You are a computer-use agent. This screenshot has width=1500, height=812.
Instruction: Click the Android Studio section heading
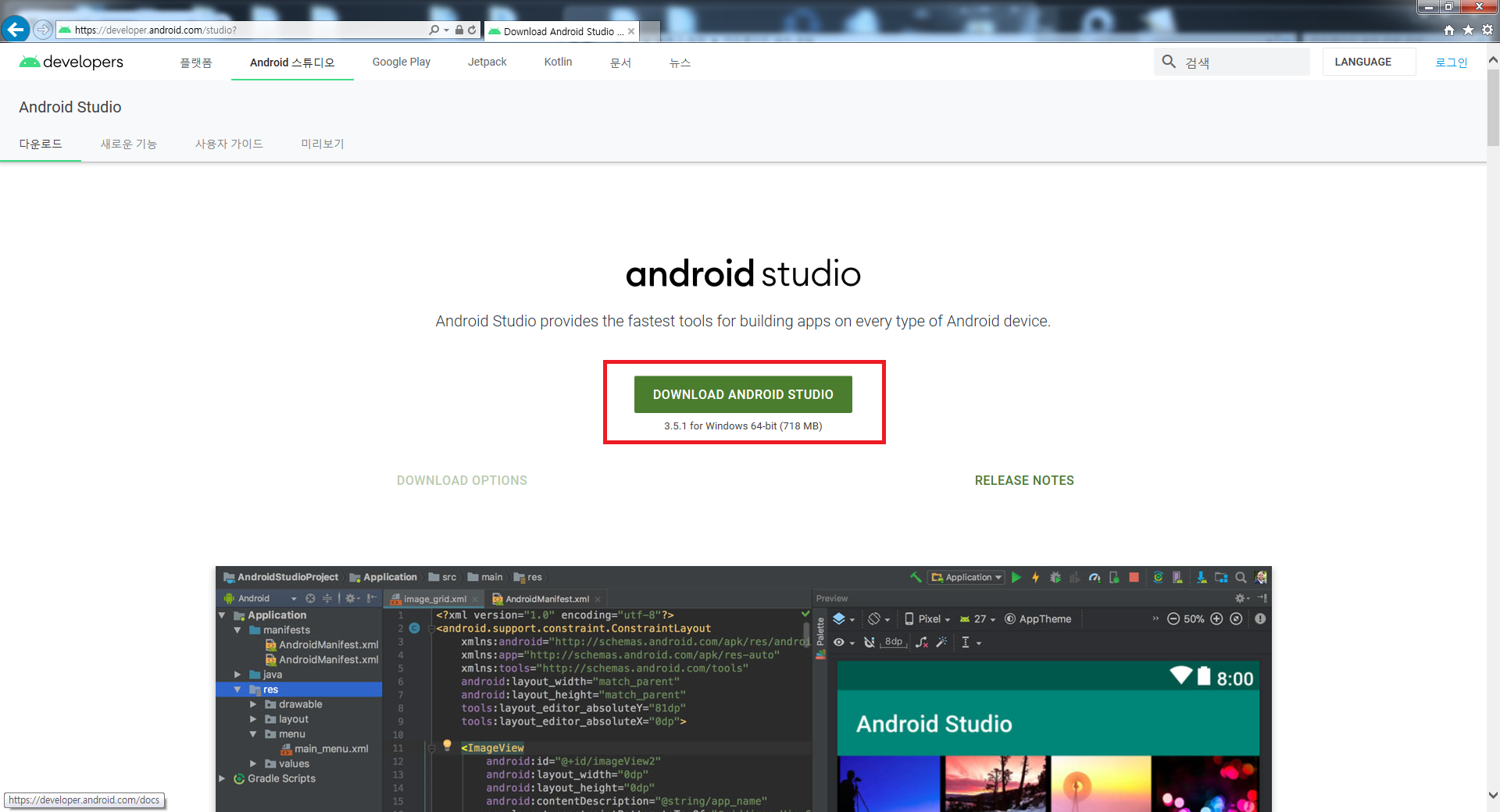[x=70, y=107]
